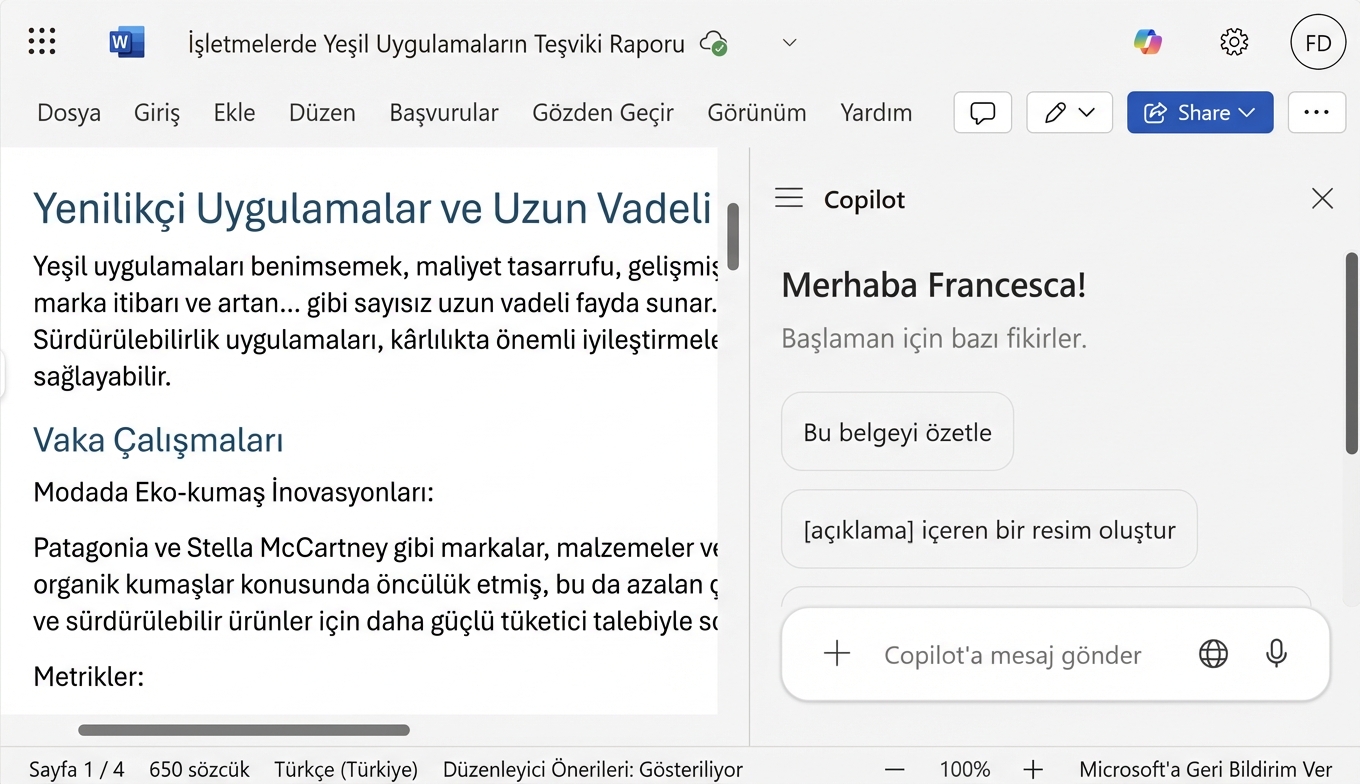Open the Settings gear
1360x784 pixels.
pyautogui.click(x=1234, y=41)
